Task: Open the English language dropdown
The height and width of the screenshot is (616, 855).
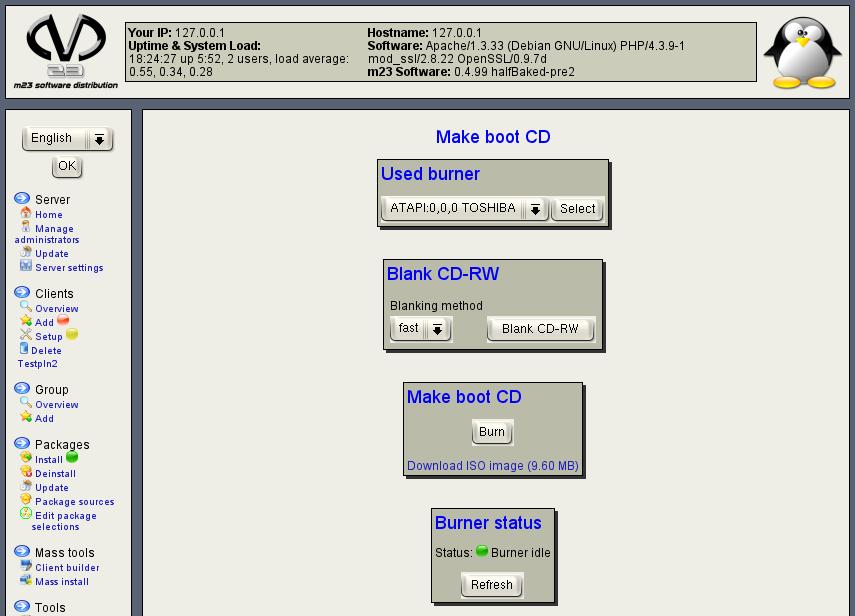Action: point(67,139)
